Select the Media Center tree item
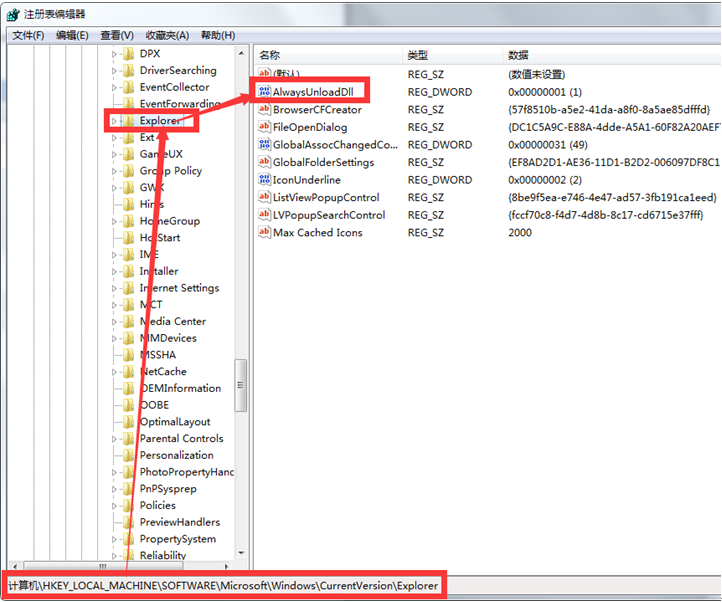722x602 pixels. (173, 321)
